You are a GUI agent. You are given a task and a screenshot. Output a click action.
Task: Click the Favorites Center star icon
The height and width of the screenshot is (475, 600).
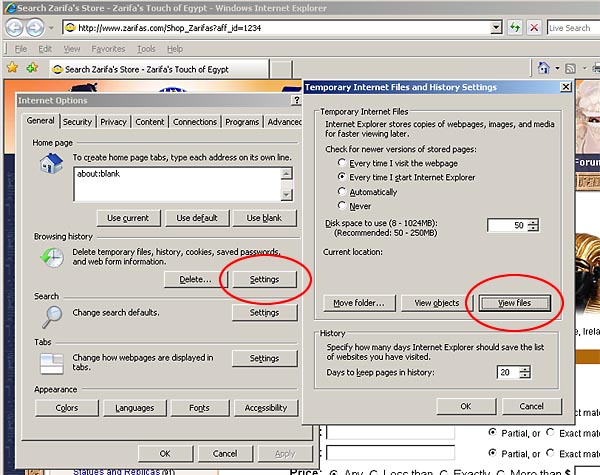pyautogui.click(x=13, y=68)
